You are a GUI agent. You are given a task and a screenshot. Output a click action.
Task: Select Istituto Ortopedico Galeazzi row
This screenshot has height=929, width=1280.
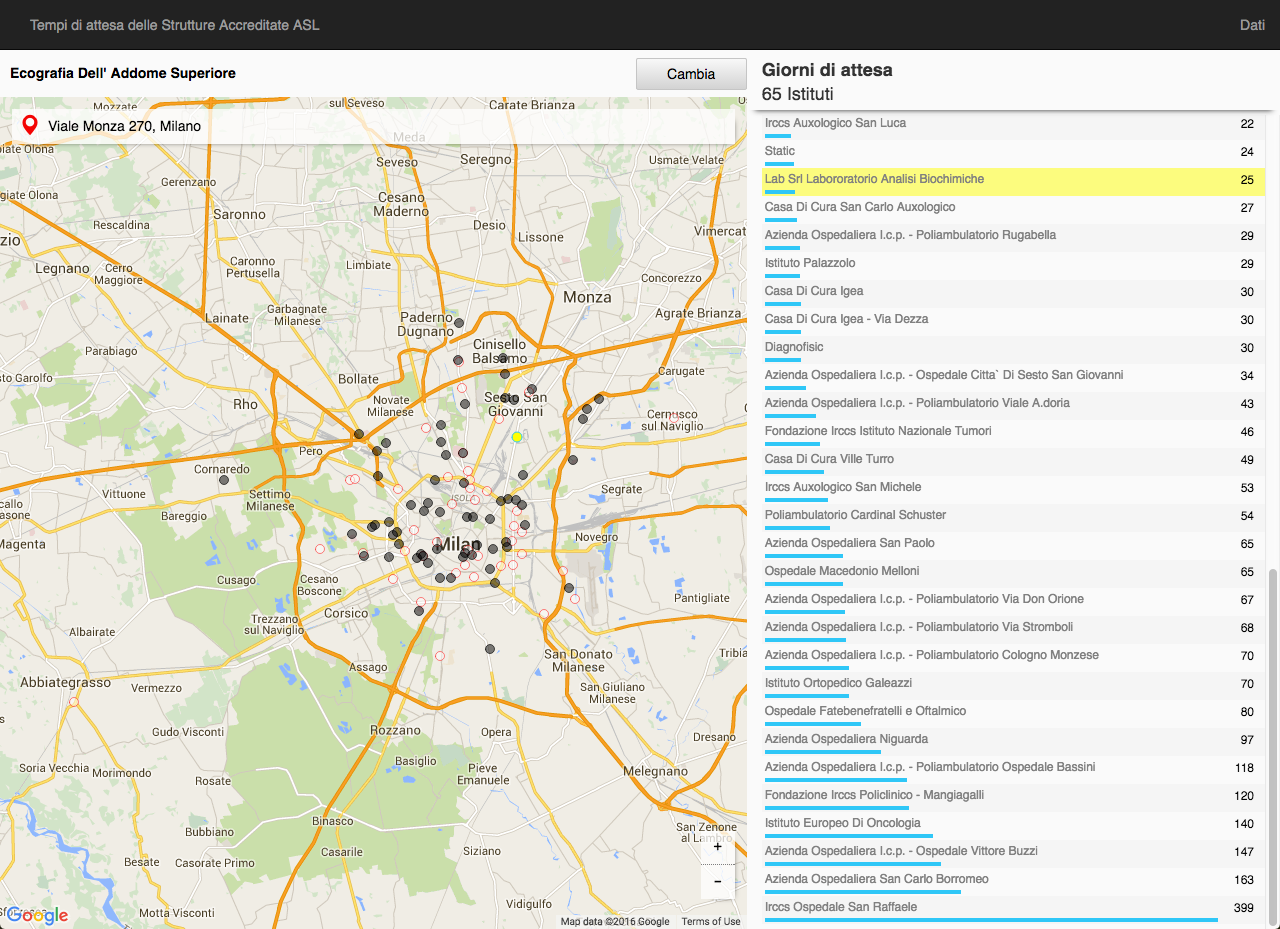pos(1015,685)
